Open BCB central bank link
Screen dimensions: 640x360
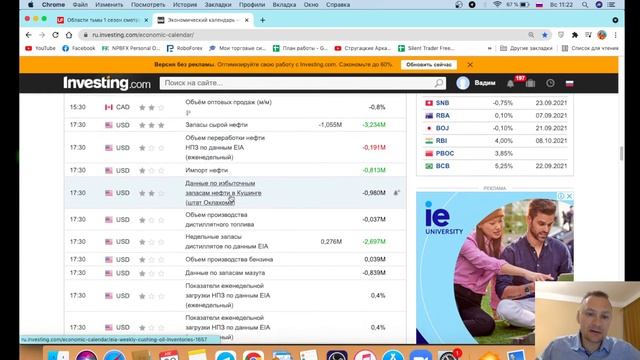[442, 166]
